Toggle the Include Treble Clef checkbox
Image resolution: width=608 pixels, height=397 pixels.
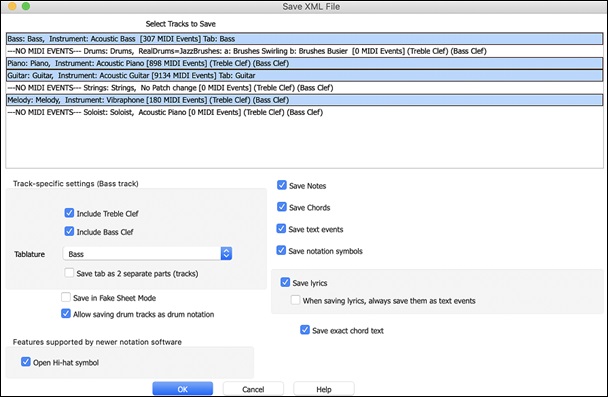coord(69,213)
